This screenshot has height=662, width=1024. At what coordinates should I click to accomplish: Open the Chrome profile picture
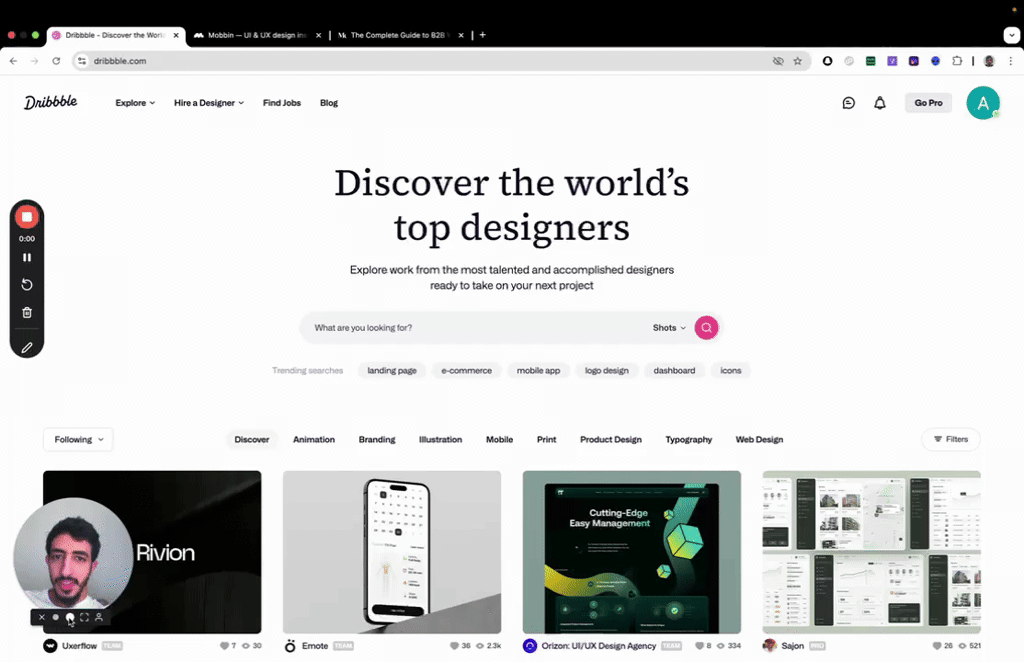(x=989, y=61)
